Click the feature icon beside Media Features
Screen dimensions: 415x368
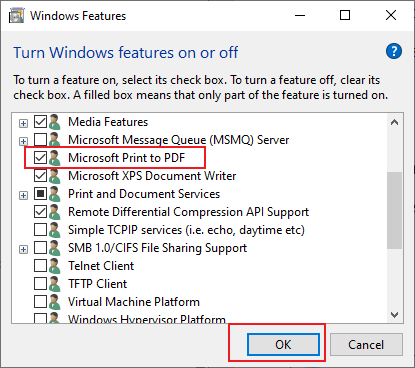click(54, 122)
